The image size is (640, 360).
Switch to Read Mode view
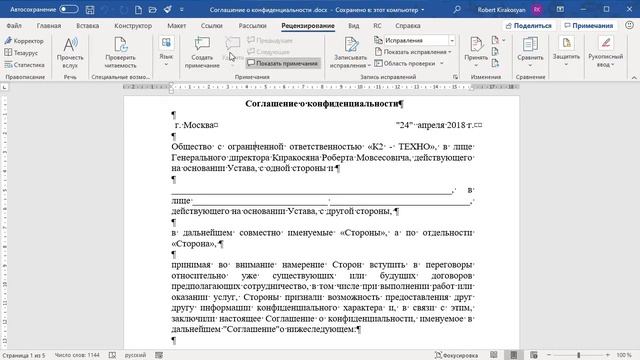coord(494,355)
